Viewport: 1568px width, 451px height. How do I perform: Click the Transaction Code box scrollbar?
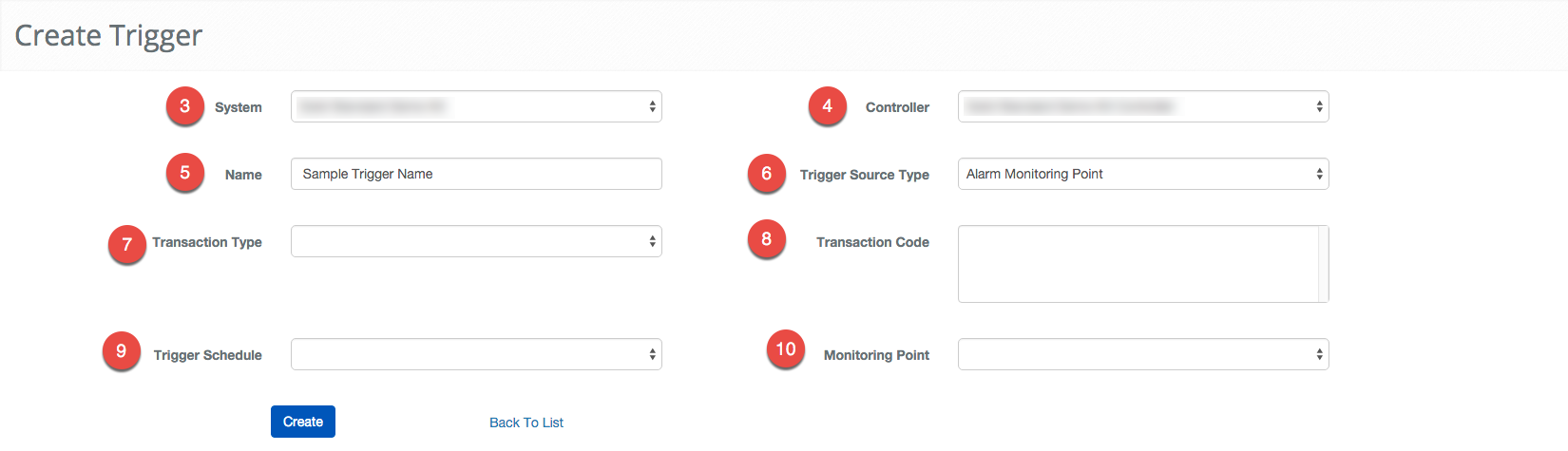[x=1323, y=264]
